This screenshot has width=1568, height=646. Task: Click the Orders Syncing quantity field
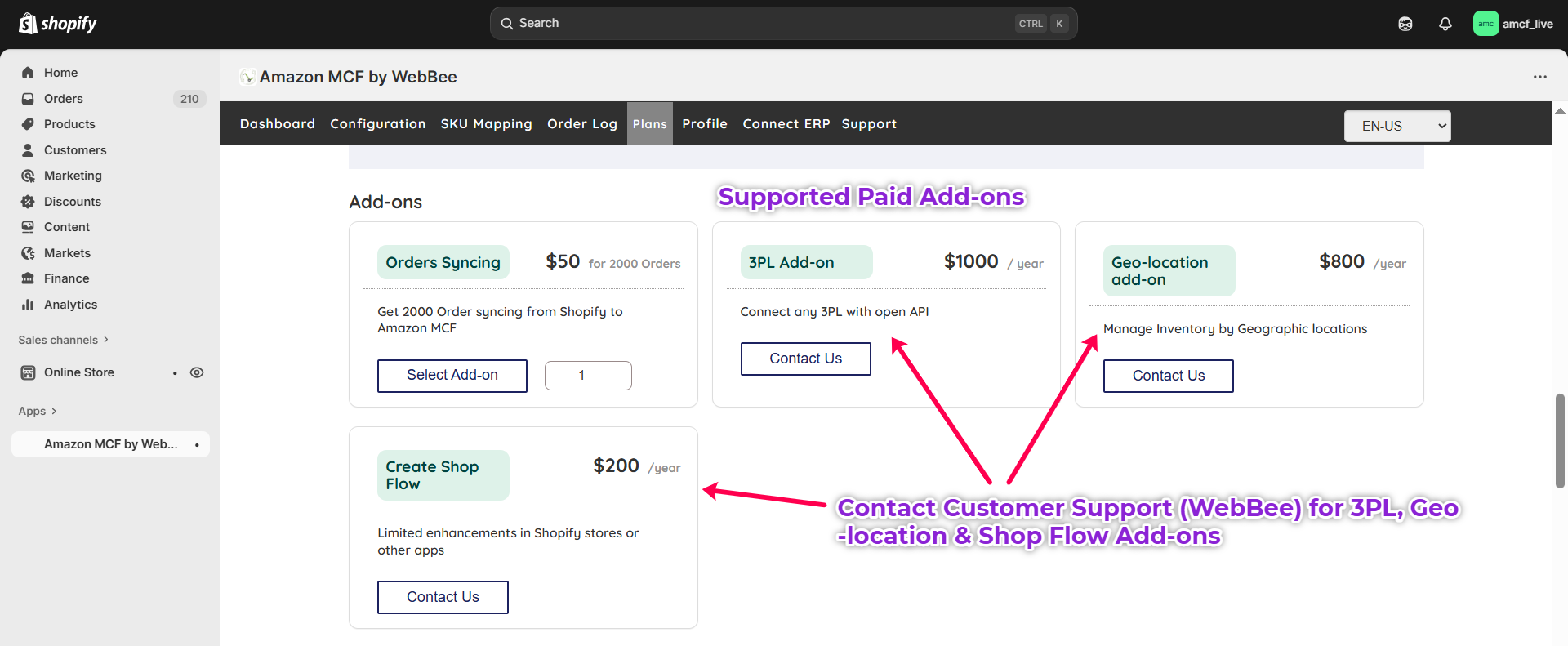pos(588,376)
